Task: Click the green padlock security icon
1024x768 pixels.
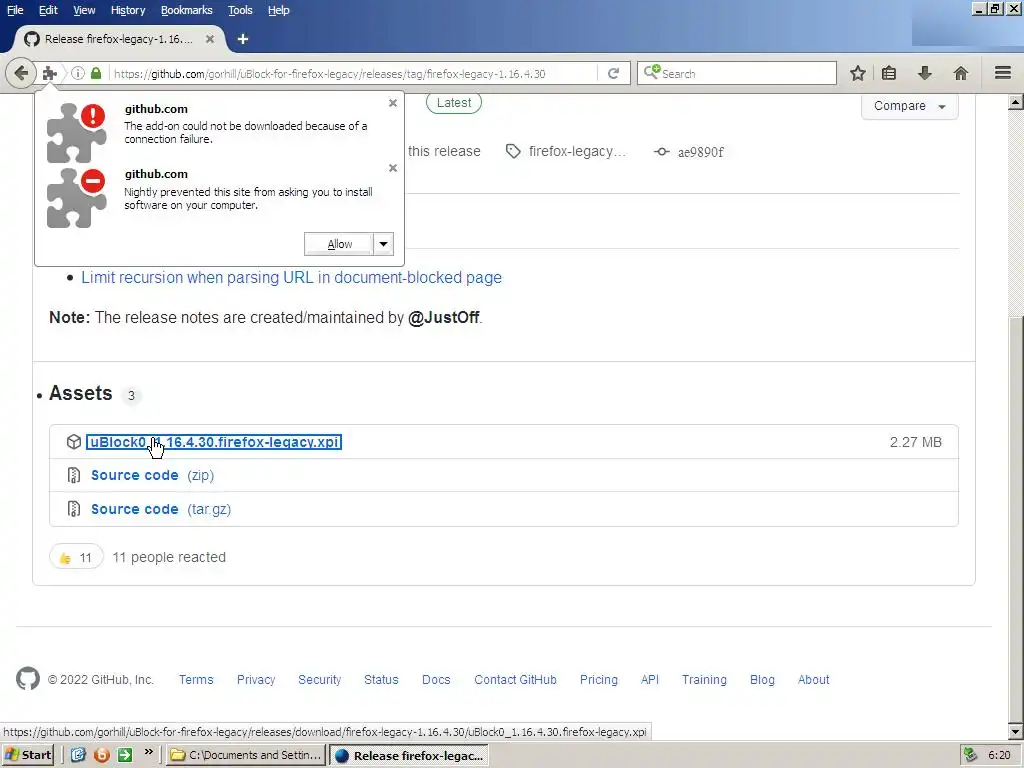Action: pyautogui.click(x=96, y=73)
